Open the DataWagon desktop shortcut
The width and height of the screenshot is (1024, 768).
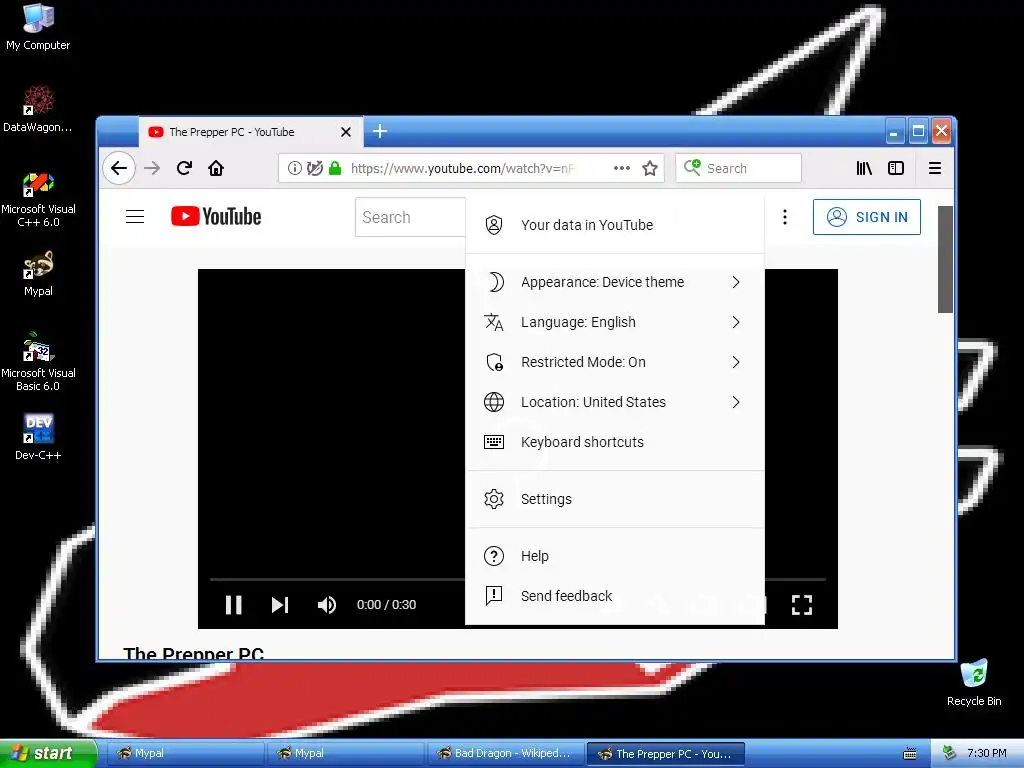click(38, 108)
